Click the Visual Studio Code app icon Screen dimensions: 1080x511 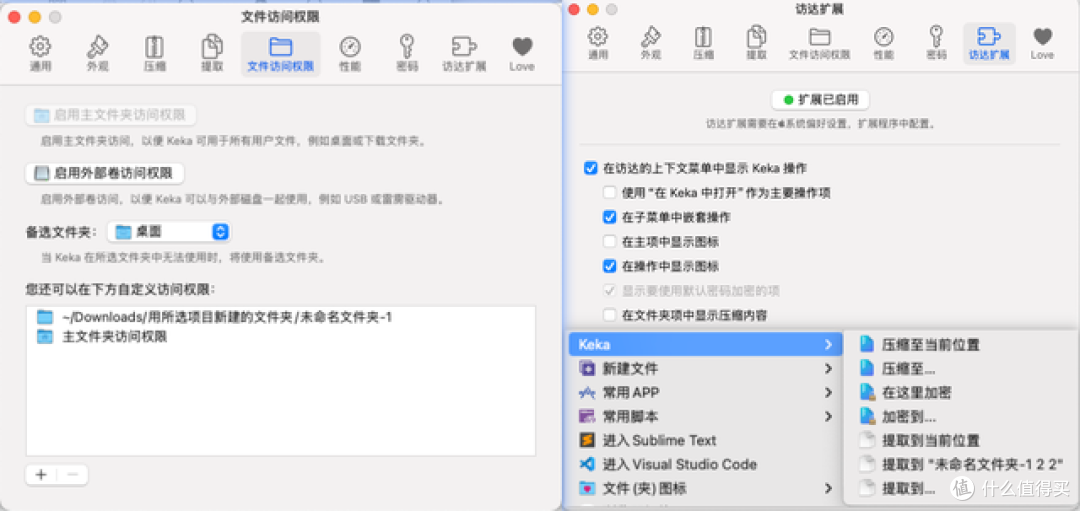tap(587, 464)
